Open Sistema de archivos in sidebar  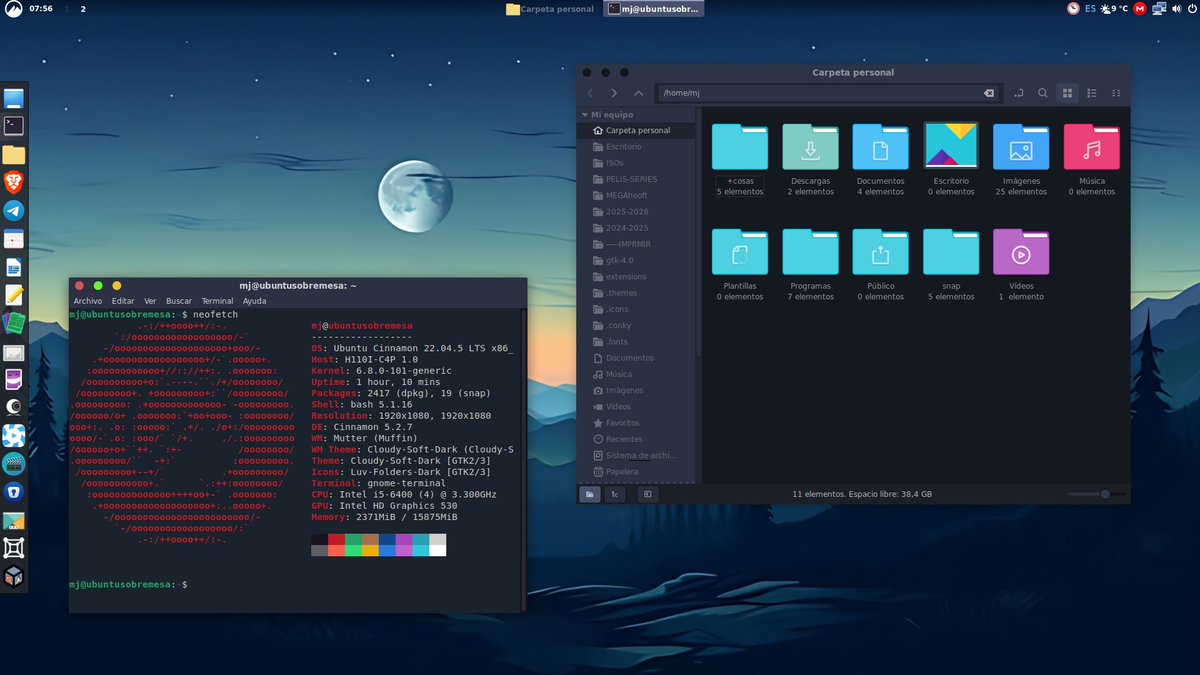637,455
